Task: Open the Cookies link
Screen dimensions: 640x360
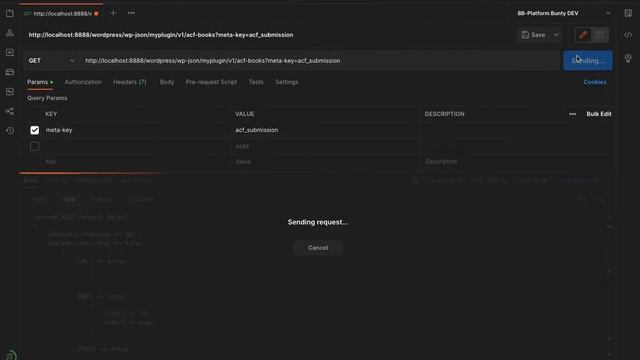Action: pyautogui.click(x=595, y=82)
